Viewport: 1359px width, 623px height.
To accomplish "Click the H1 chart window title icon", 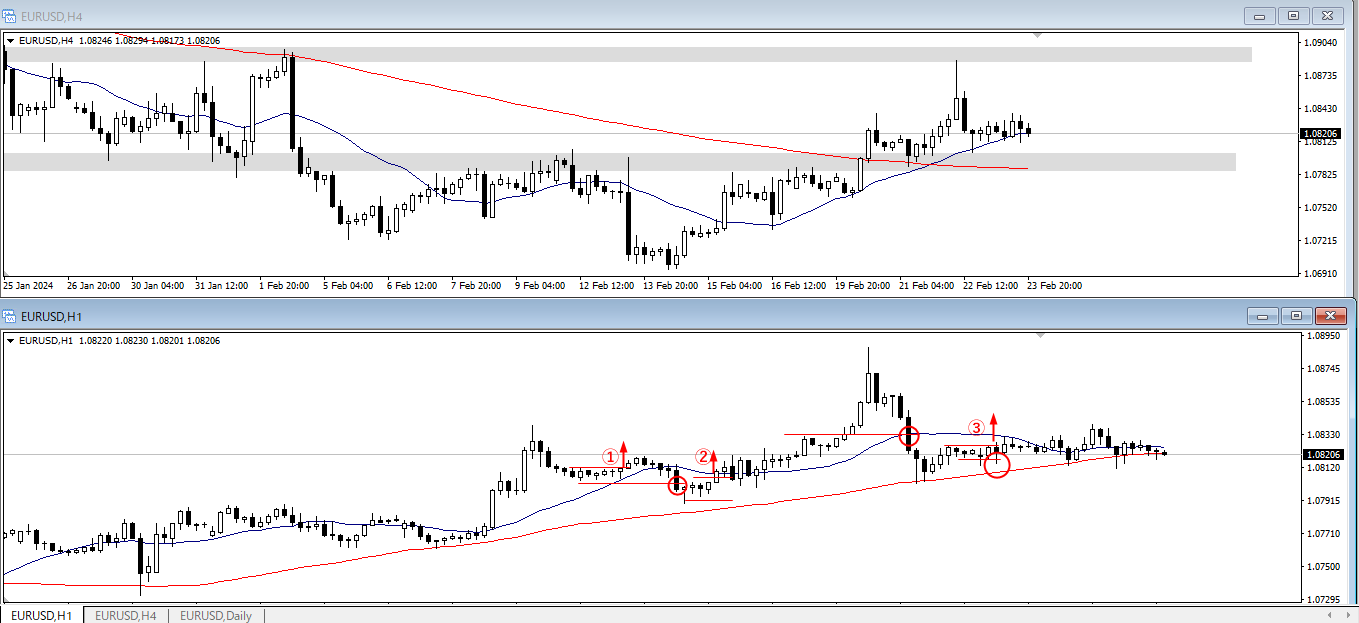I will point(10,317).
